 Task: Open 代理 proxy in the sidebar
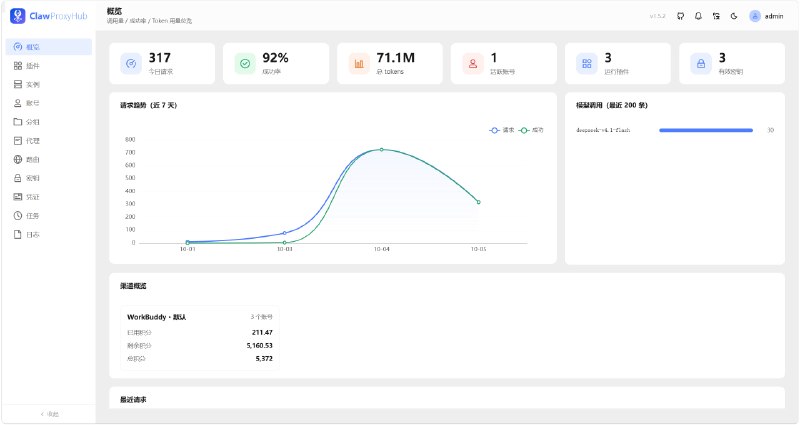click(x=49, y=141)
